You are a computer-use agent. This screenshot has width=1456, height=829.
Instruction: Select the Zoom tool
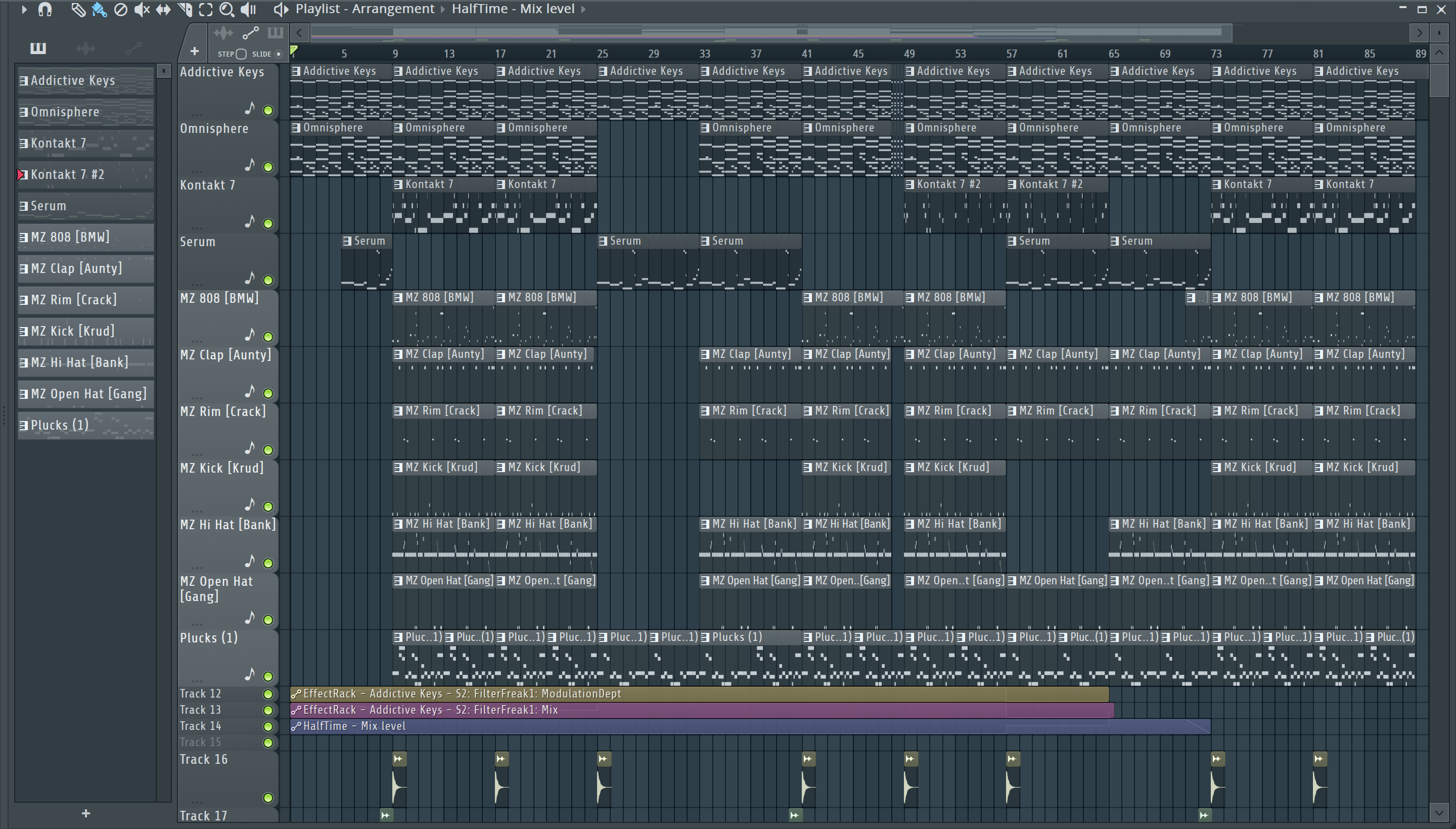point(226,9)
